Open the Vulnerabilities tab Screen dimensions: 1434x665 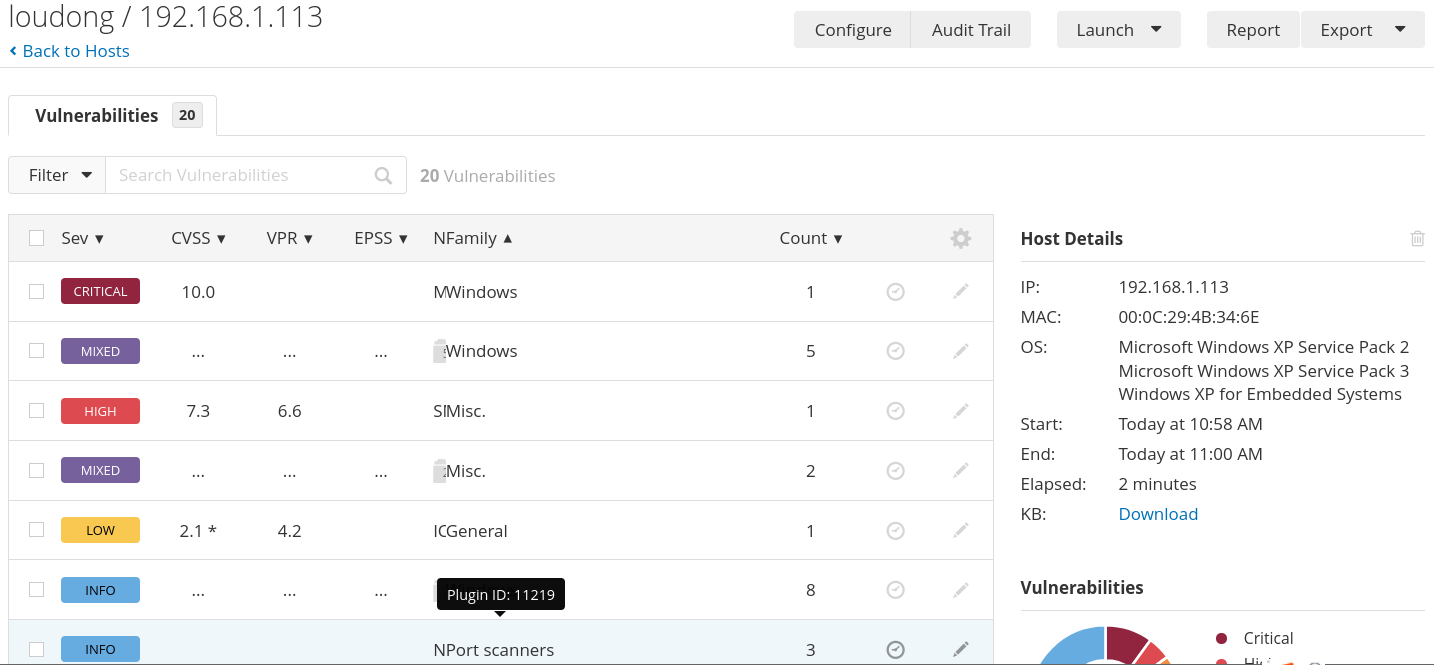(112, 116)
